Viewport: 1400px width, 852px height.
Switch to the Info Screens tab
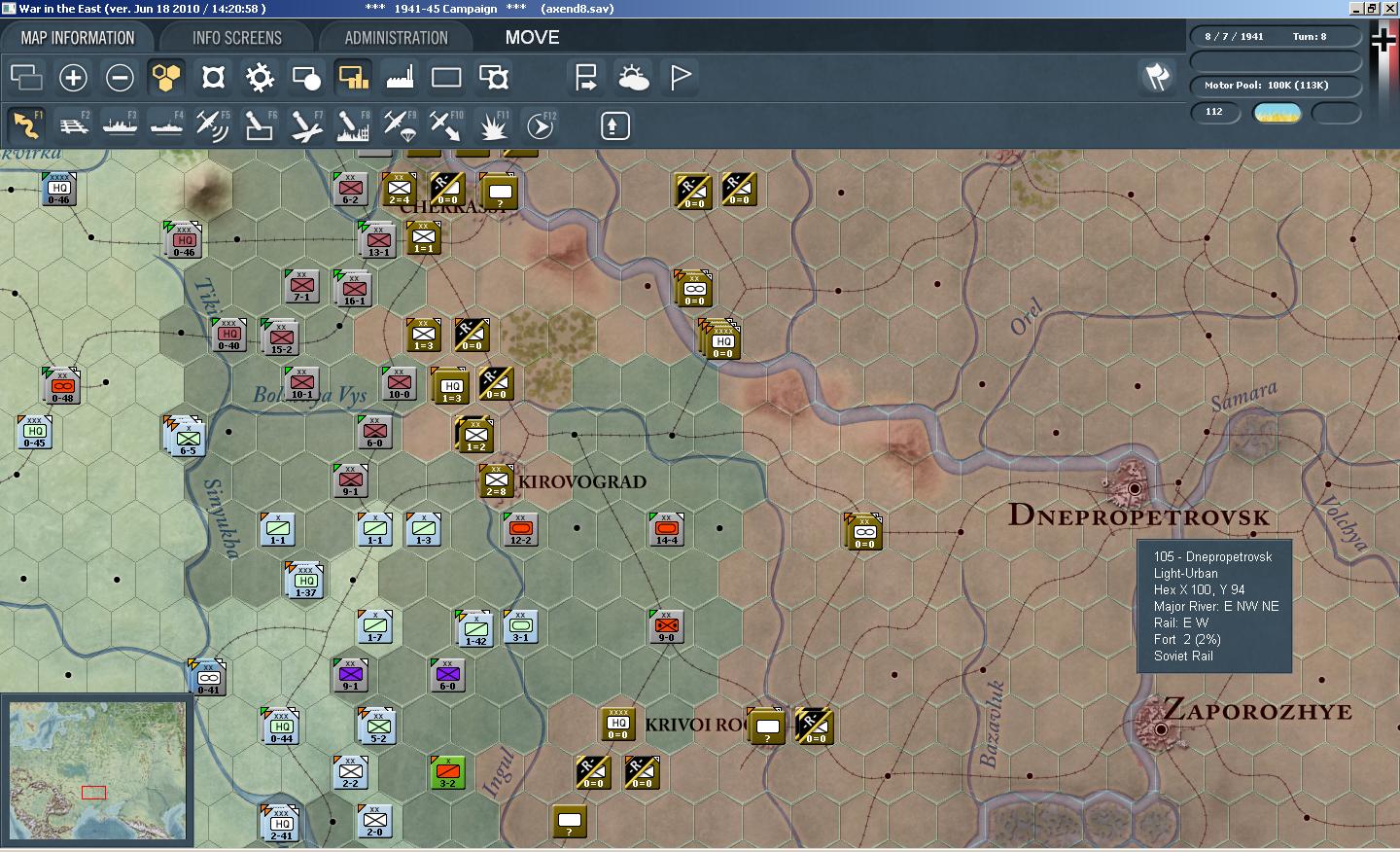click(237, 38)
